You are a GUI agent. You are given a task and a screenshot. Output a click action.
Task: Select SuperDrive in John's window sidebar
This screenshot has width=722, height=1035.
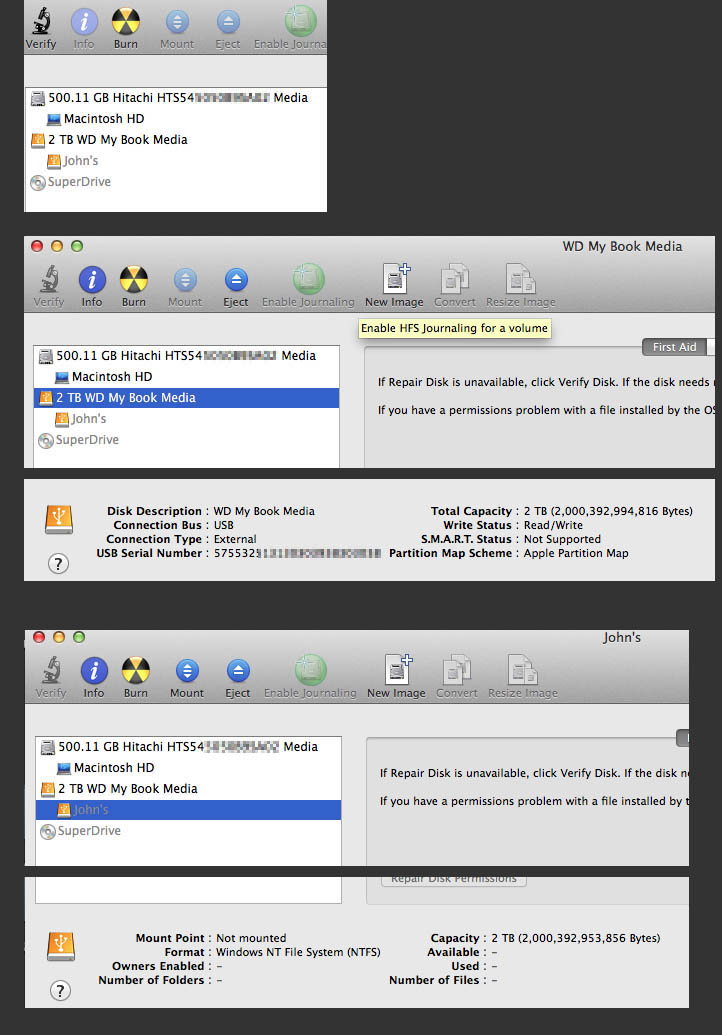tap(188, 831)
